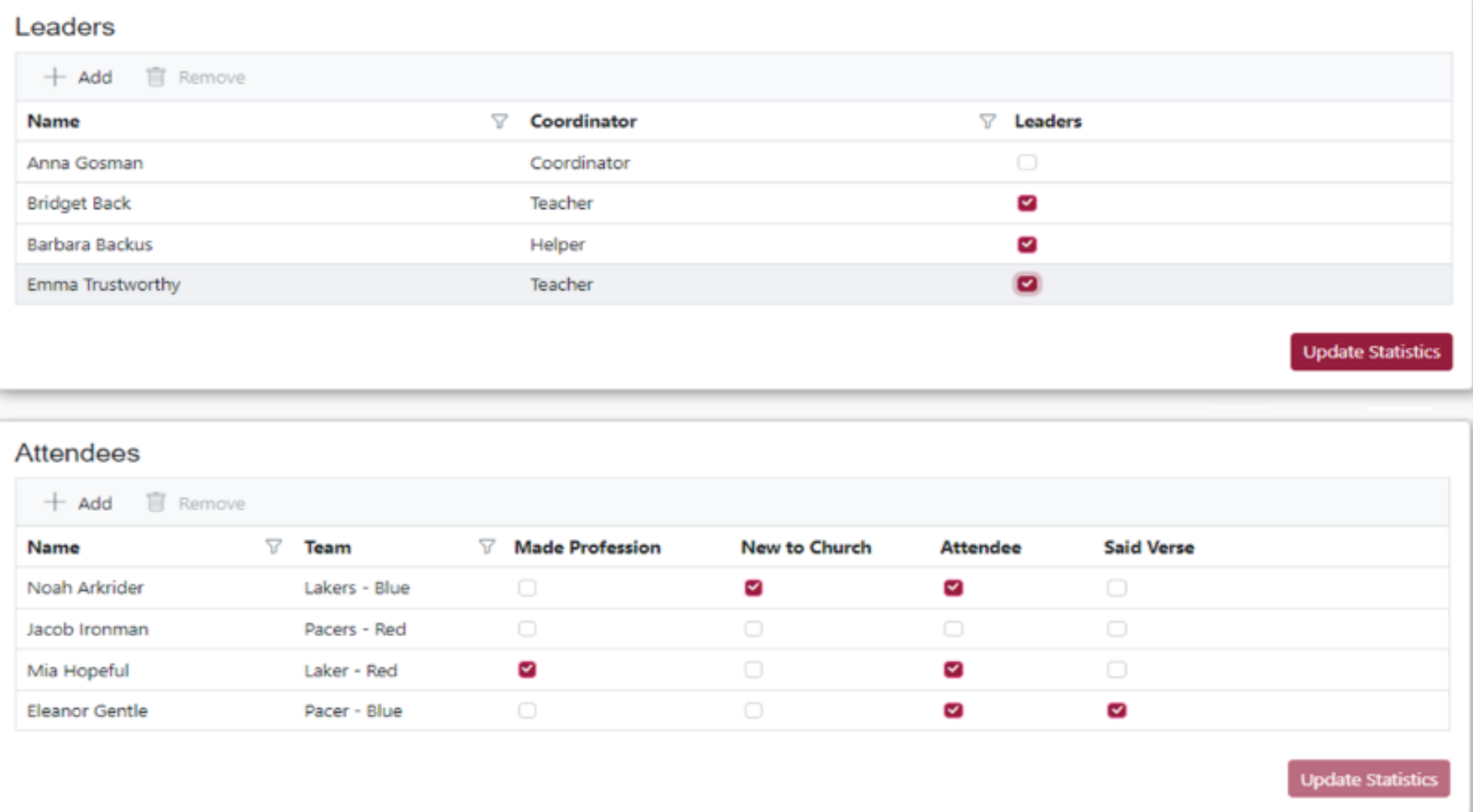This screenshot has height=812, width=1473.
Task: Uncheck Leaders box for Barbara Backus
Action: (x=1026, y=245)
